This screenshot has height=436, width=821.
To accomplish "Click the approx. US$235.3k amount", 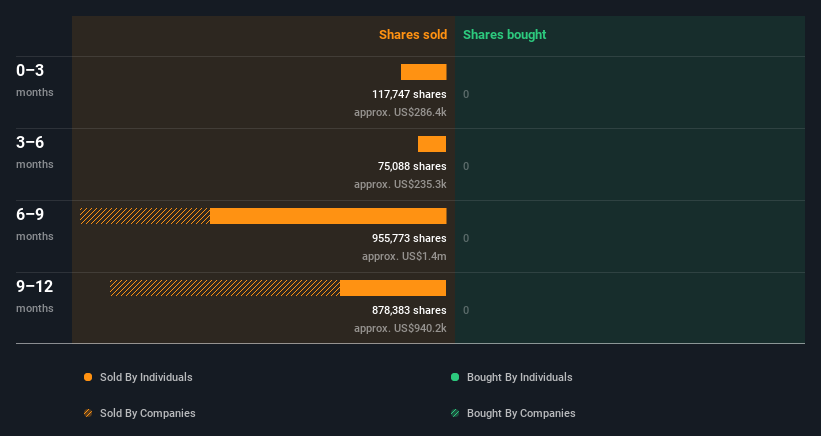I will (x=400, y=184).
